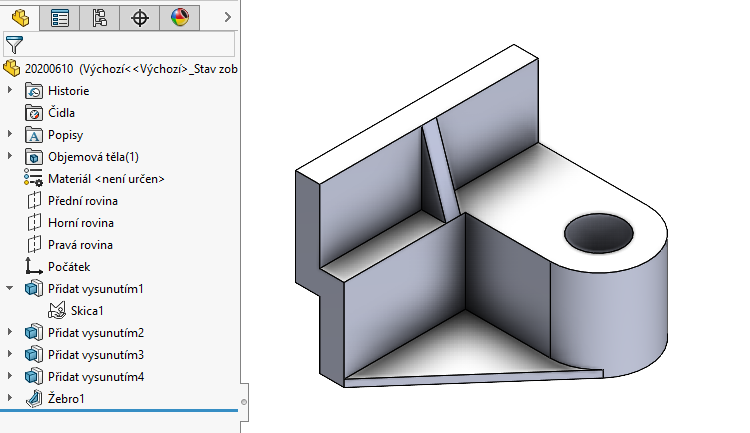Select Přidat vysunutím1 label
750x433 pixels.
[x=96, y=289]
